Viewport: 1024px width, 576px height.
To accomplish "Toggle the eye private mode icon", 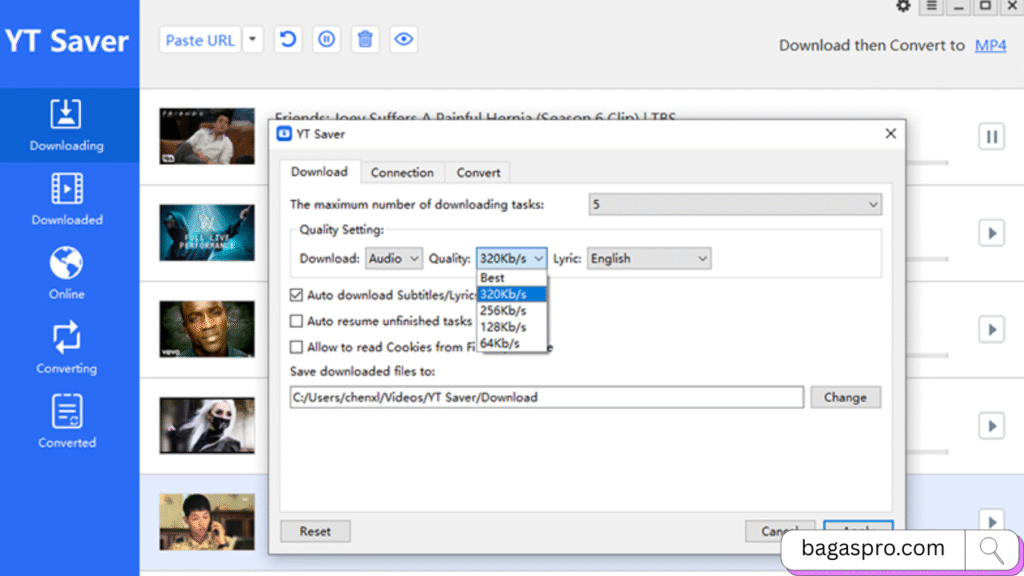I will pos(404,40).
